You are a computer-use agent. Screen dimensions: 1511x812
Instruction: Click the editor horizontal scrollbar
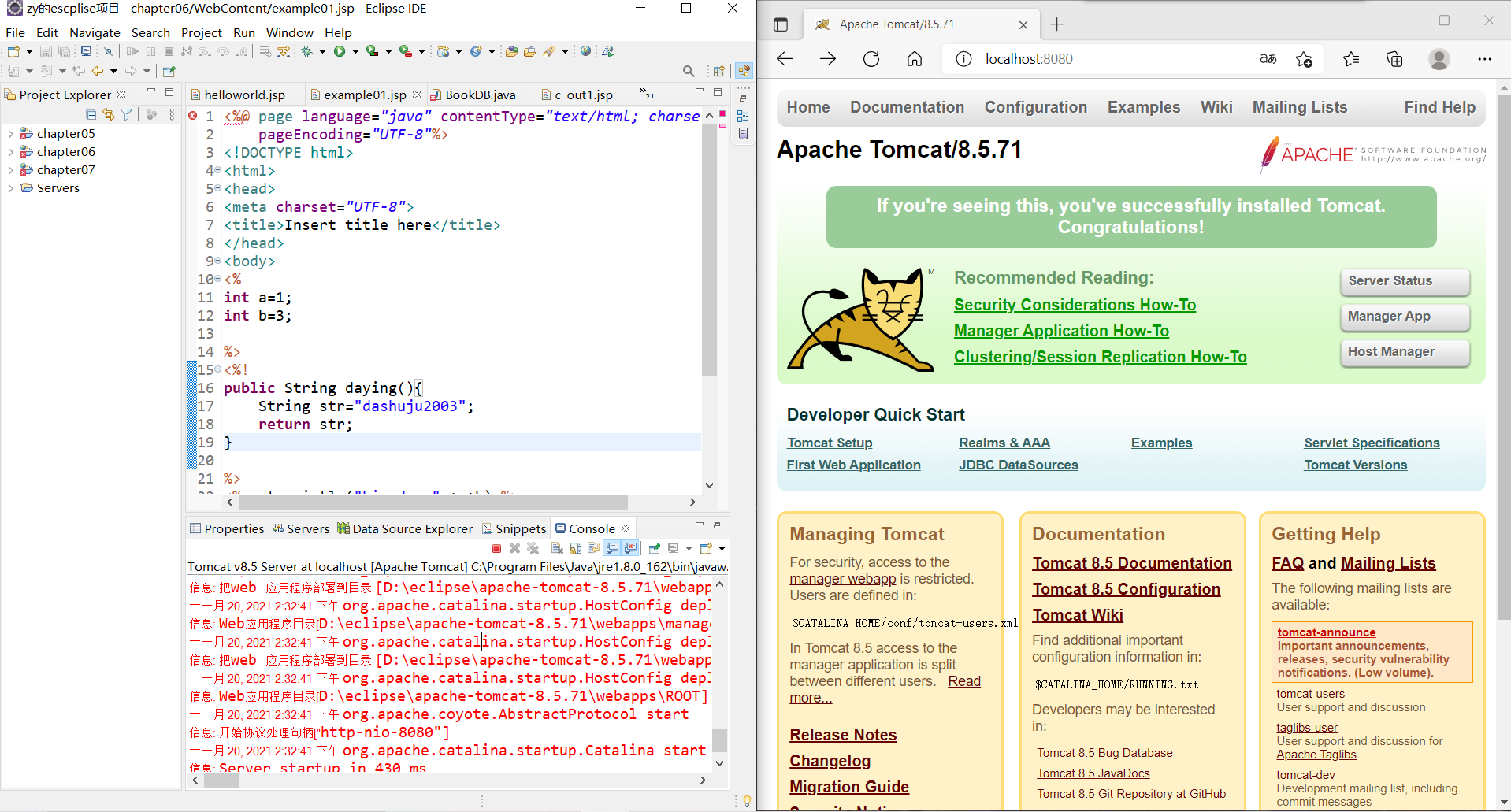(433, 502)
